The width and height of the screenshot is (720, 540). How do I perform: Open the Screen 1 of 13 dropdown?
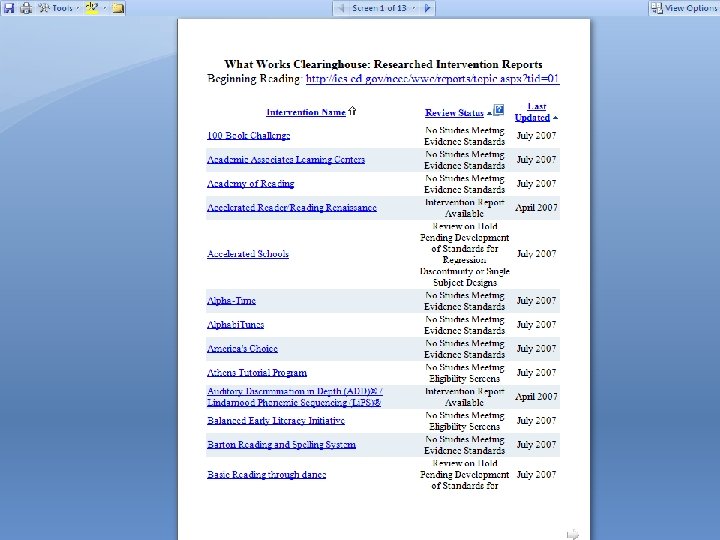pos(383,8)
